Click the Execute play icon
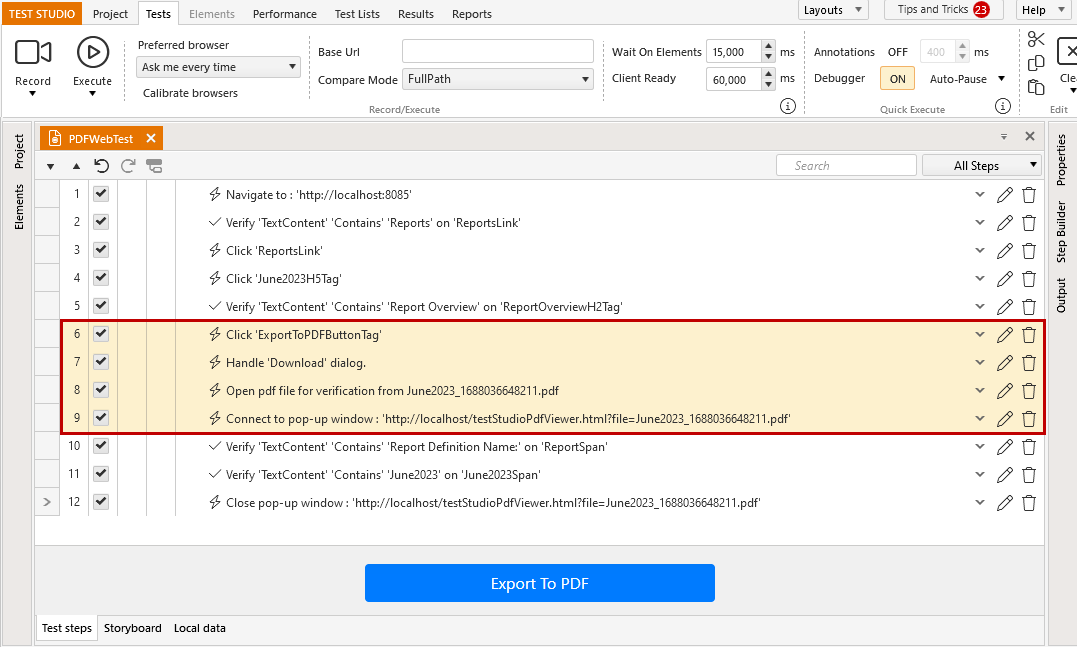Viewport: 1077px width, 647px height. [93, 52]
